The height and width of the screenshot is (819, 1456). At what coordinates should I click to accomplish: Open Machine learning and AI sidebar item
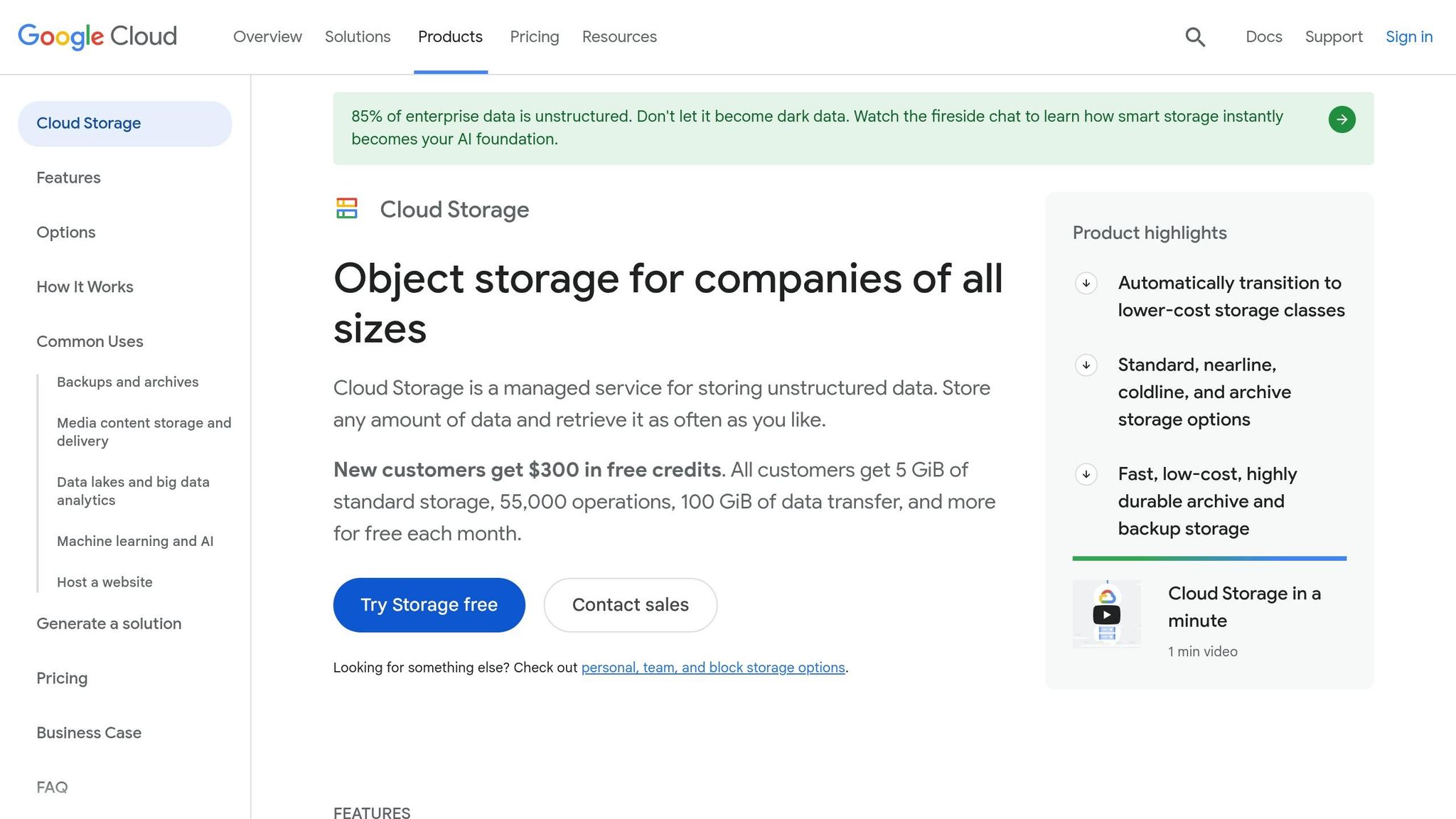point(135,541)
